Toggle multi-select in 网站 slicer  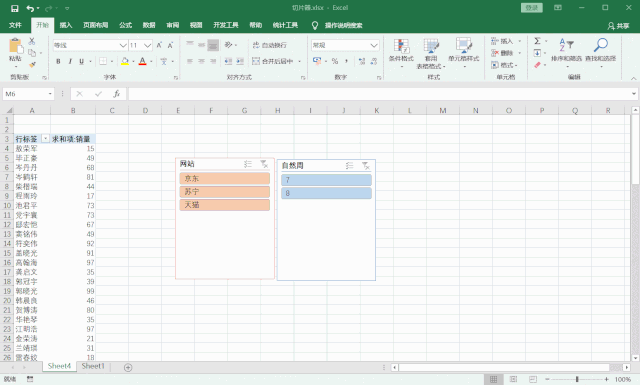pyautogui.click(x=248, y=164)
